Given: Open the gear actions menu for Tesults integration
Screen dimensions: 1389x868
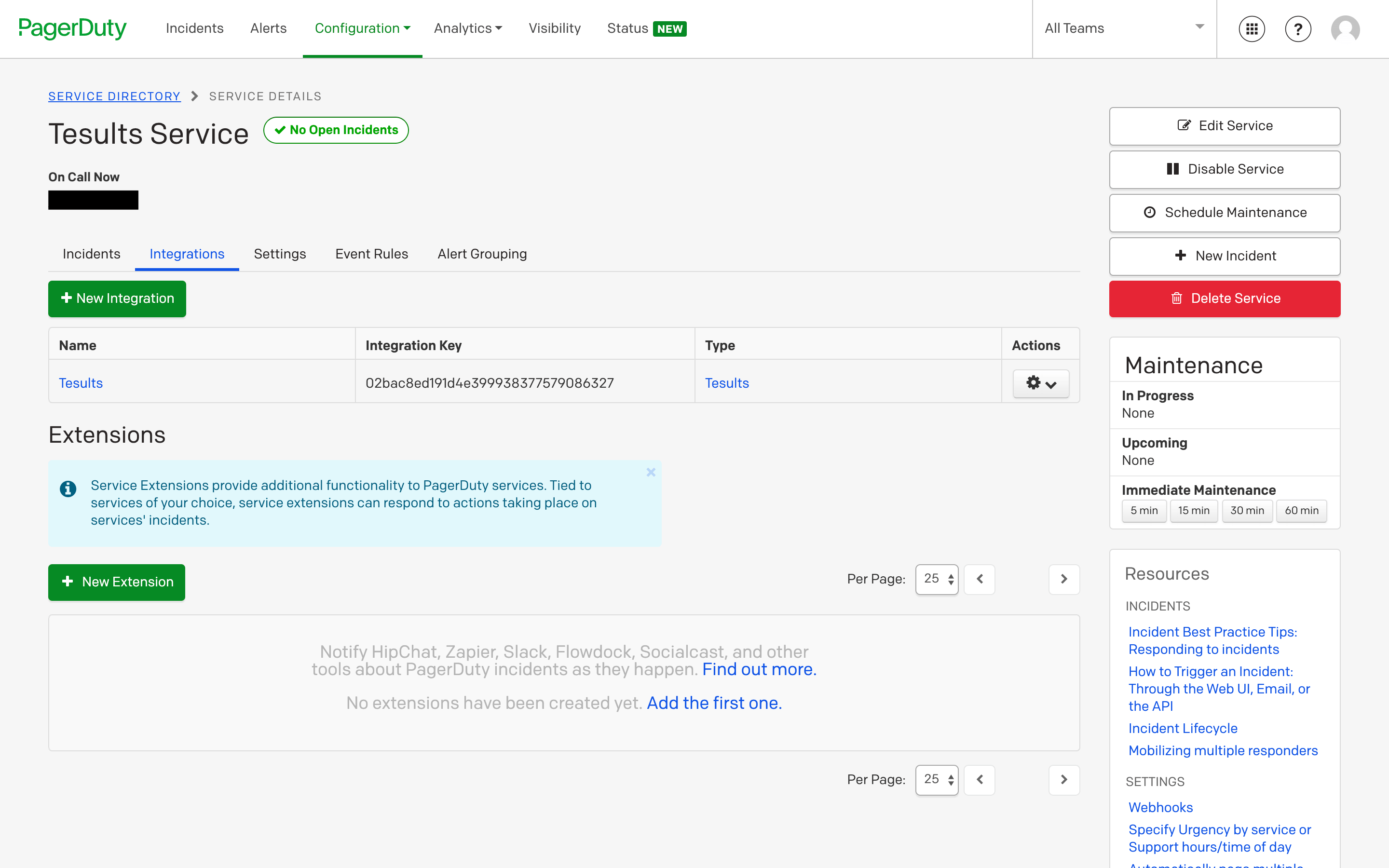Looking at the screenshot, I should point(1041,383).
